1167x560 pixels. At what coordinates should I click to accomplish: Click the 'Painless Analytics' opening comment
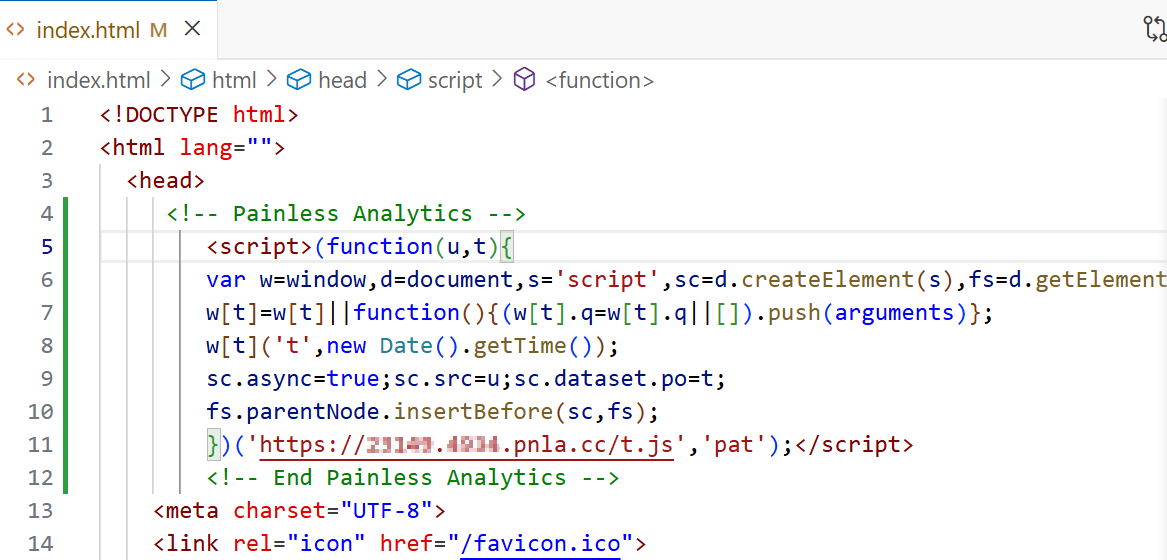point(347,214)
